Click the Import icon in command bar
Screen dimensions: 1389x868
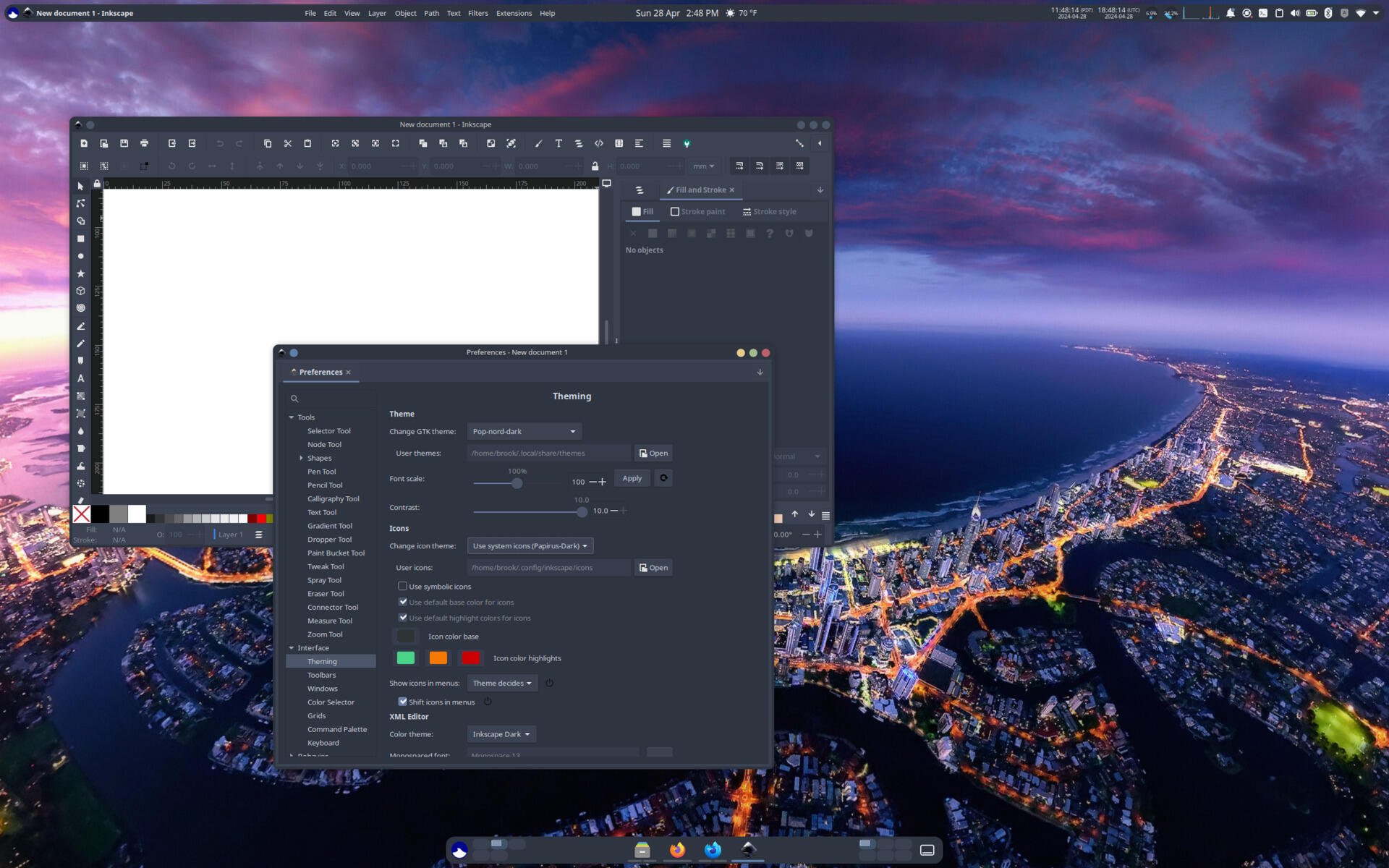pyautogui.click(x=172, y=143)
